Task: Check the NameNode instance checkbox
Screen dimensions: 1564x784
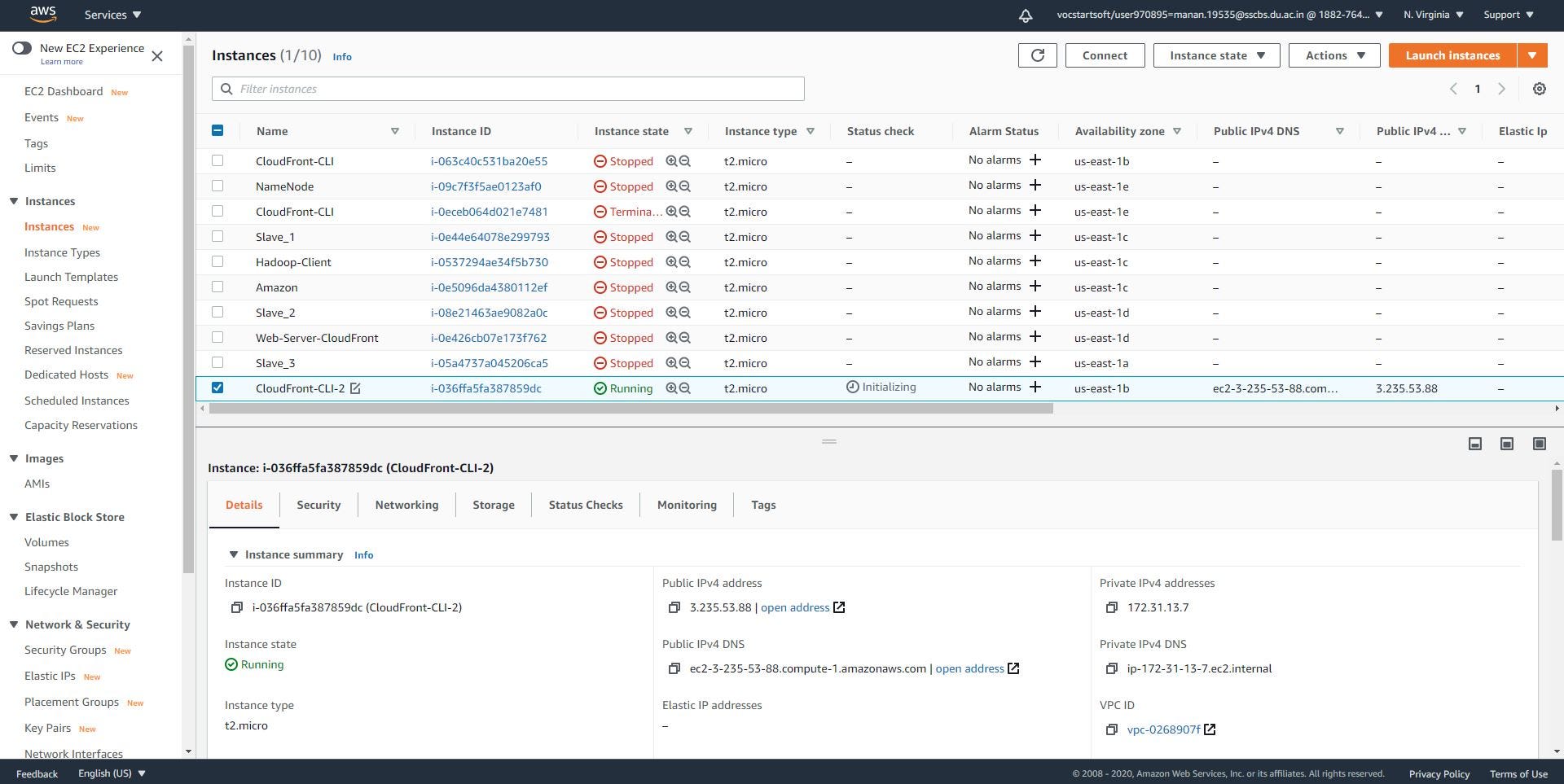Action: click(217, 186)
